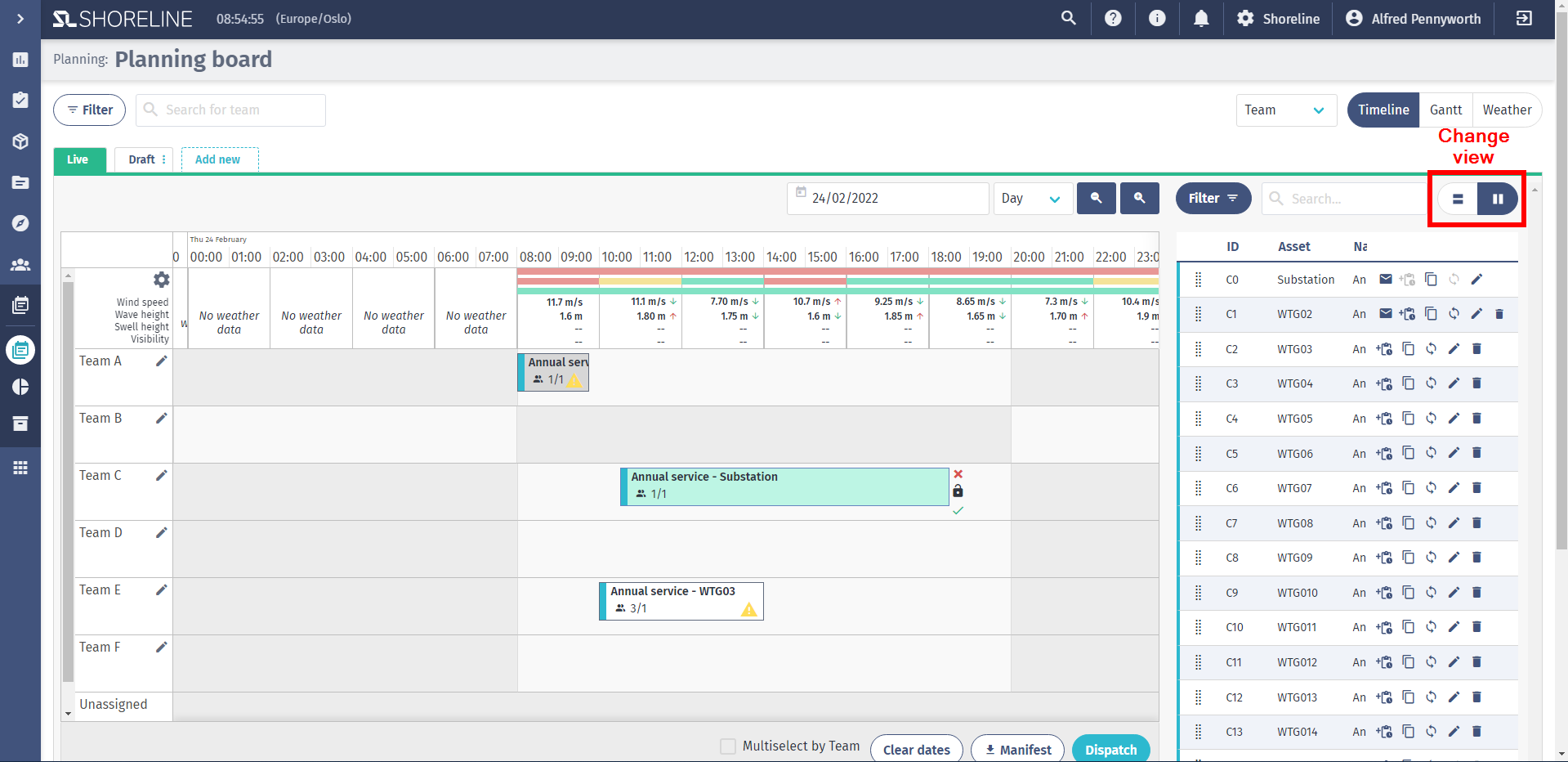The width and height of the screenshot is (1568, 762).
Task: Open Shoreline settings gear menu
Action: point(1278,18)
